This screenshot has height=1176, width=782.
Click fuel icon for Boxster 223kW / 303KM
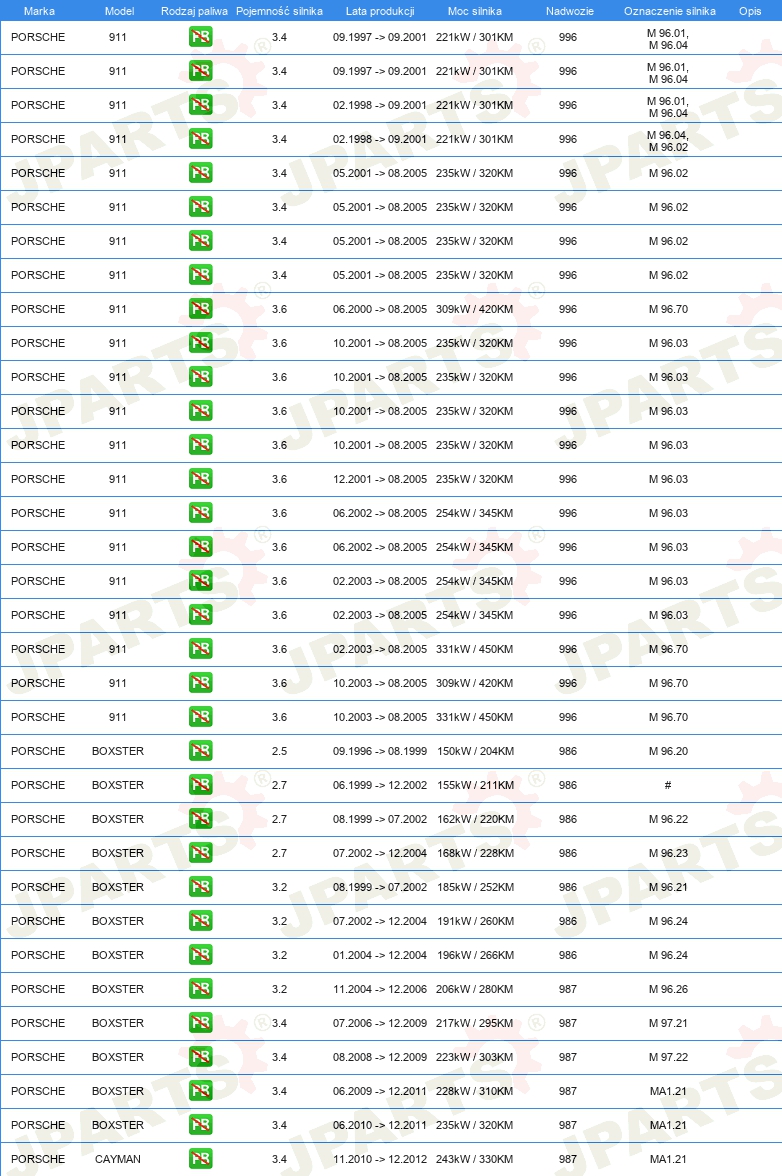coord(200,1057)
